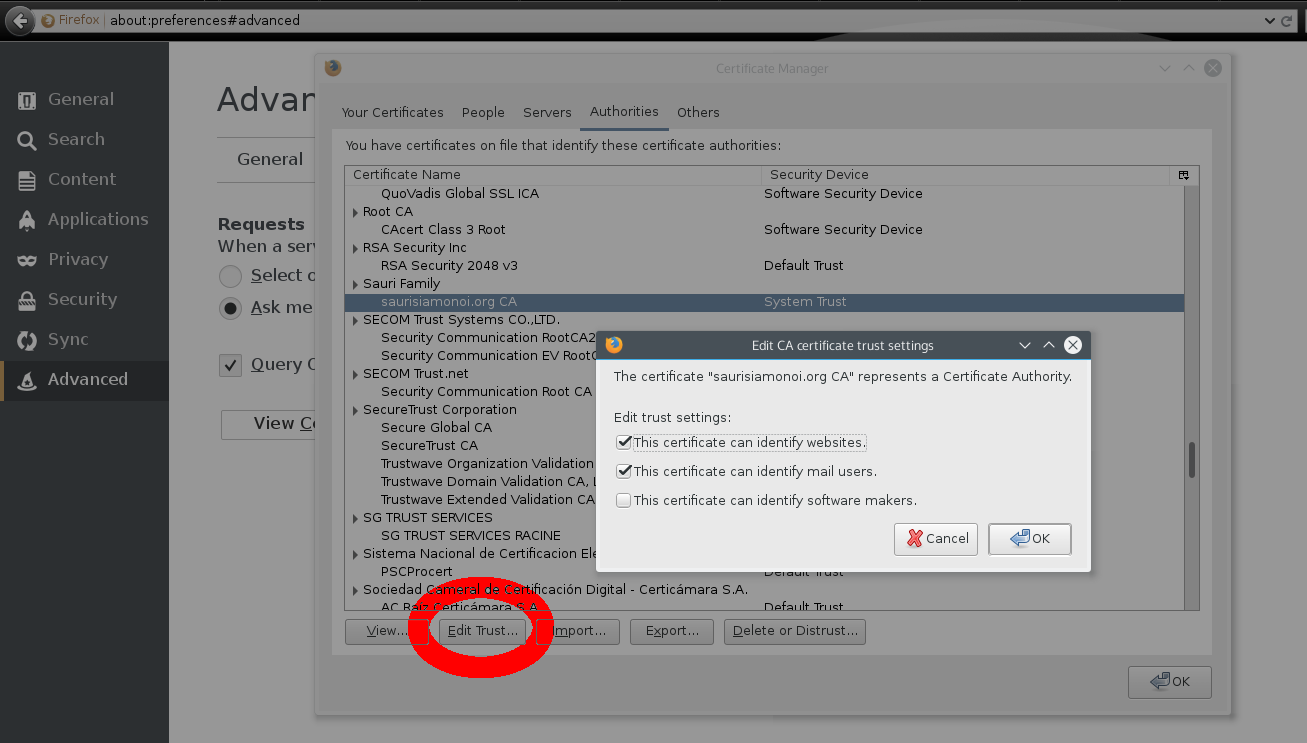
Task: Sort by the Certificate Name column header
Action: point(553,175)
